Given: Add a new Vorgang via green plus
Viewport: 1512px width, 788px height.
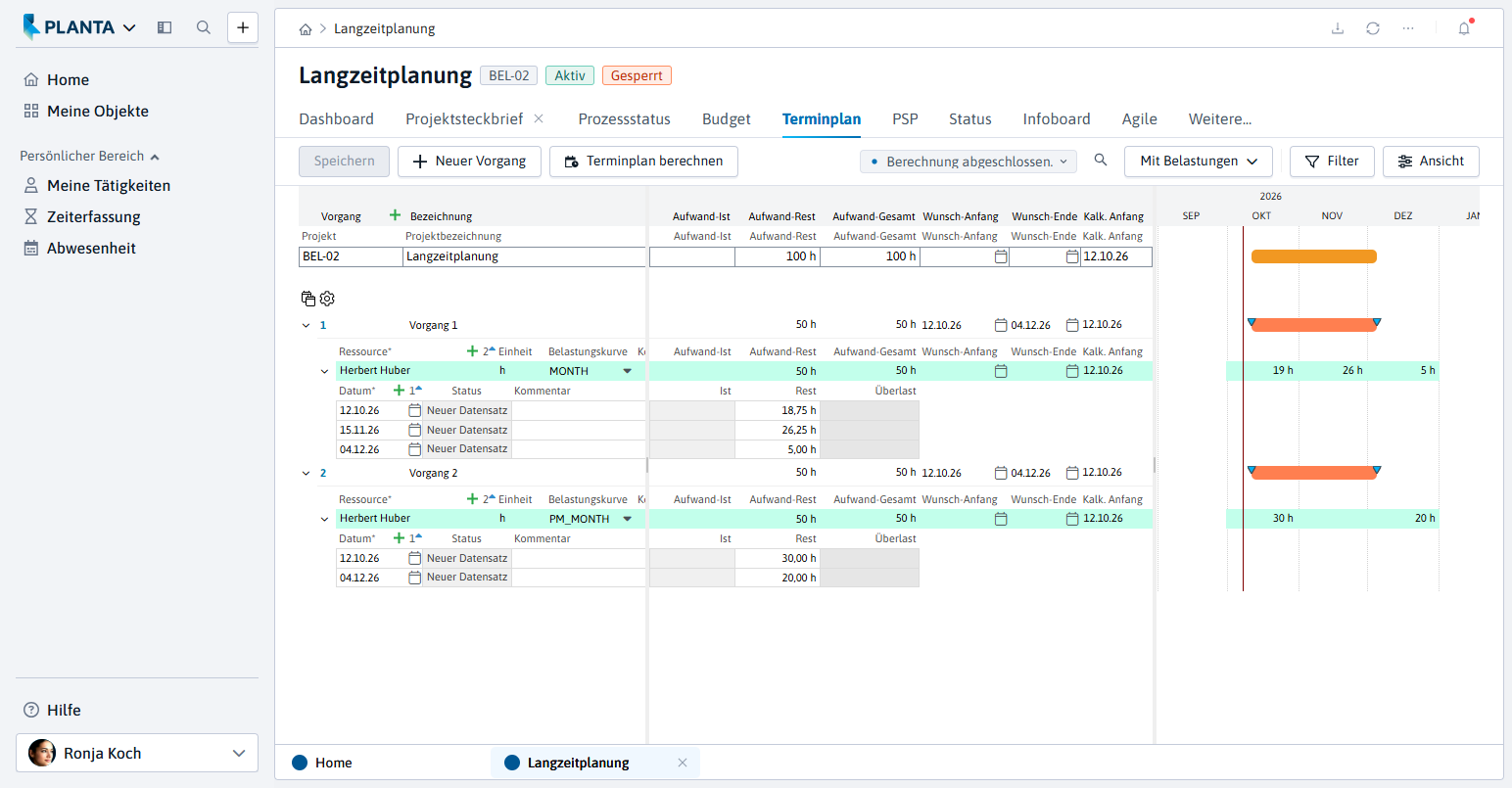Looking at the screenshot, I should pos(396,215).
